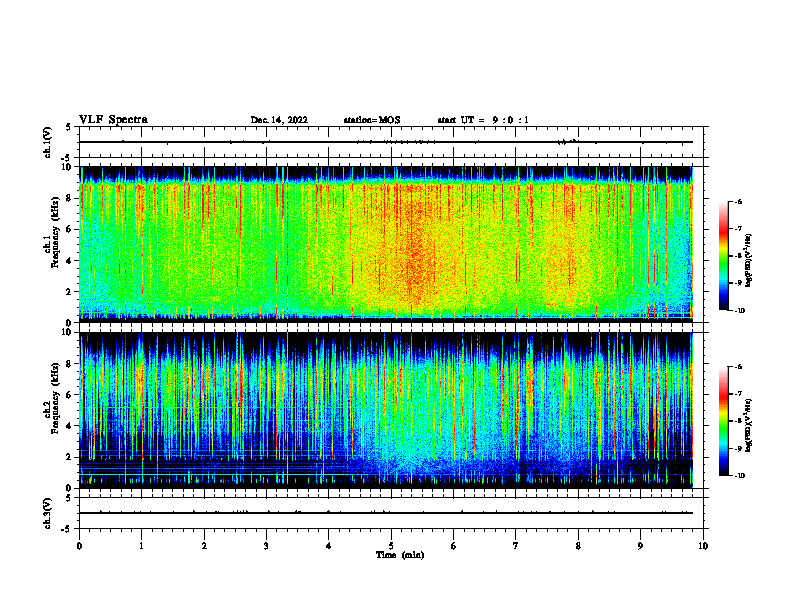The image size is (792, 612).
Task: Click time tick label "1" on x-axis
Action: click(x=141, y=546)
